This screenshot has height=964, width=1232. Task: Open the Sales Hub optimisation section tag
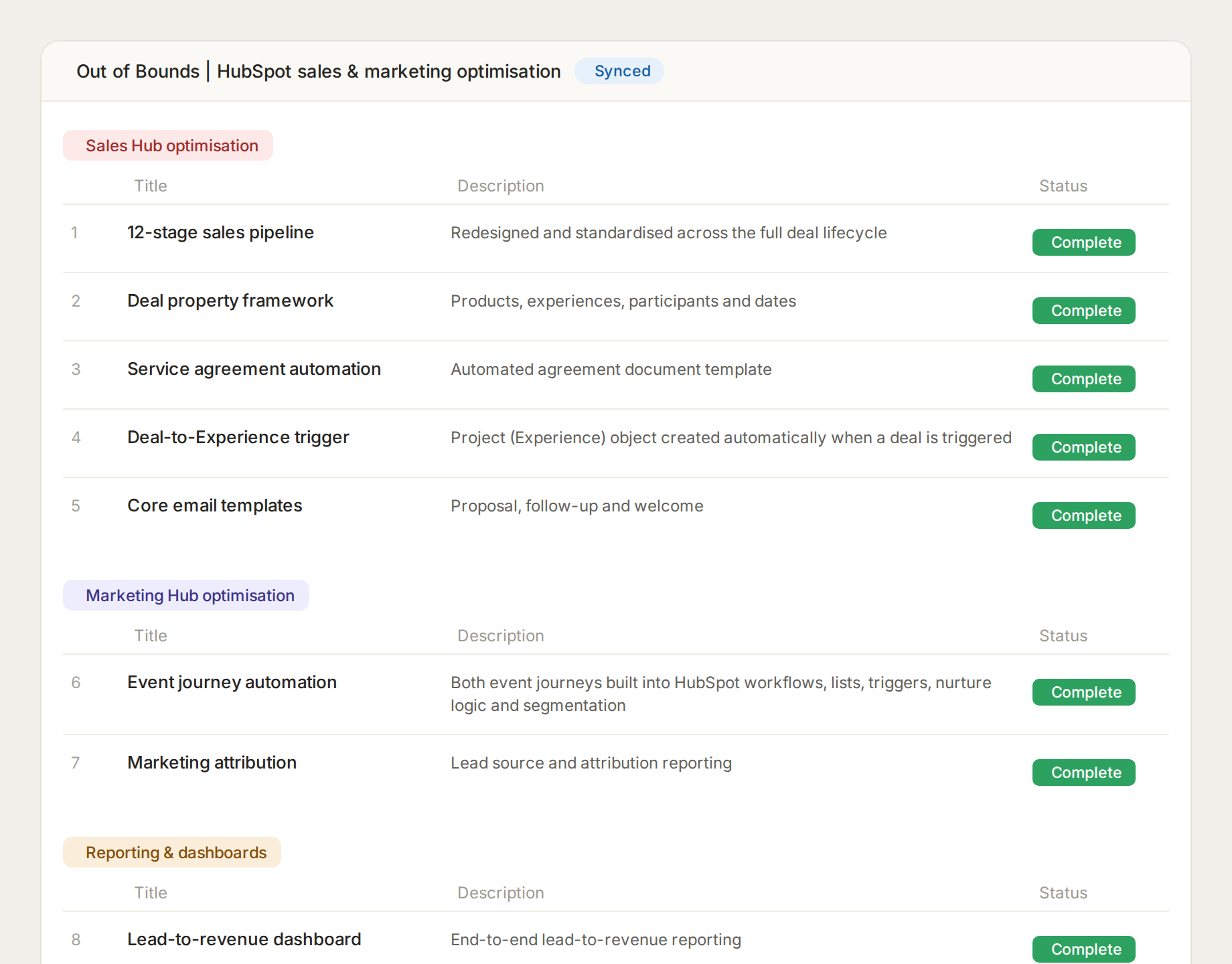coord(168,145)
